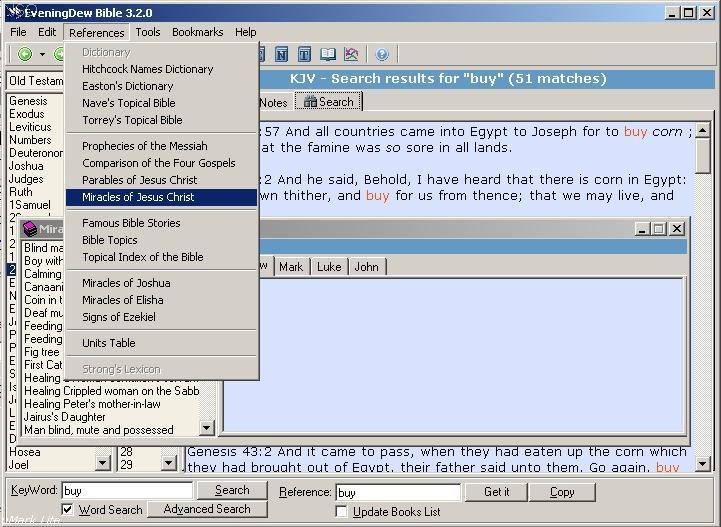
Task: Select Judges in the book list
Action: (x=26, y=178)
